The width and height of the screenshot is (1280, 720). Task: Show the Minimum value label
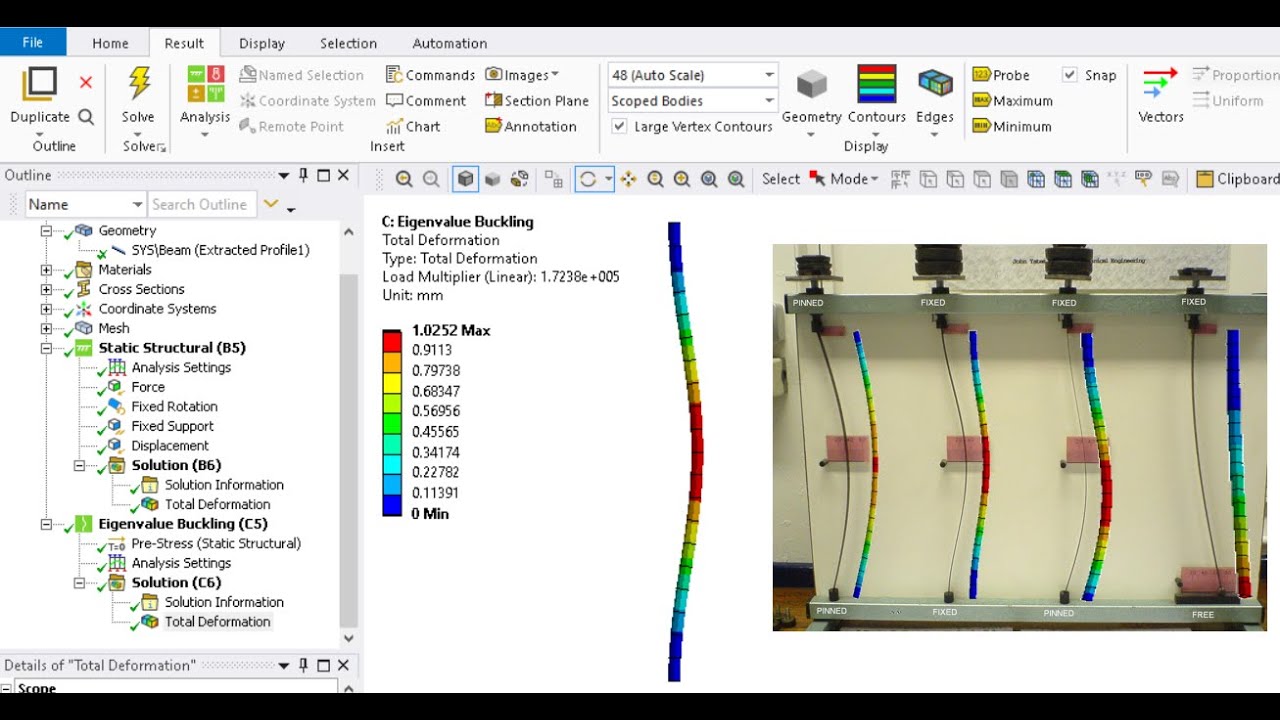pyautogui.click(x=1012, y=127)
